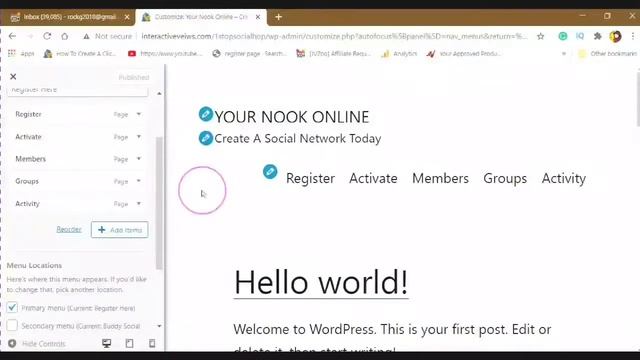Screen dimensions: 640x360
Task: Open Activity in preview navigation
Action: [x=564, y=178]
